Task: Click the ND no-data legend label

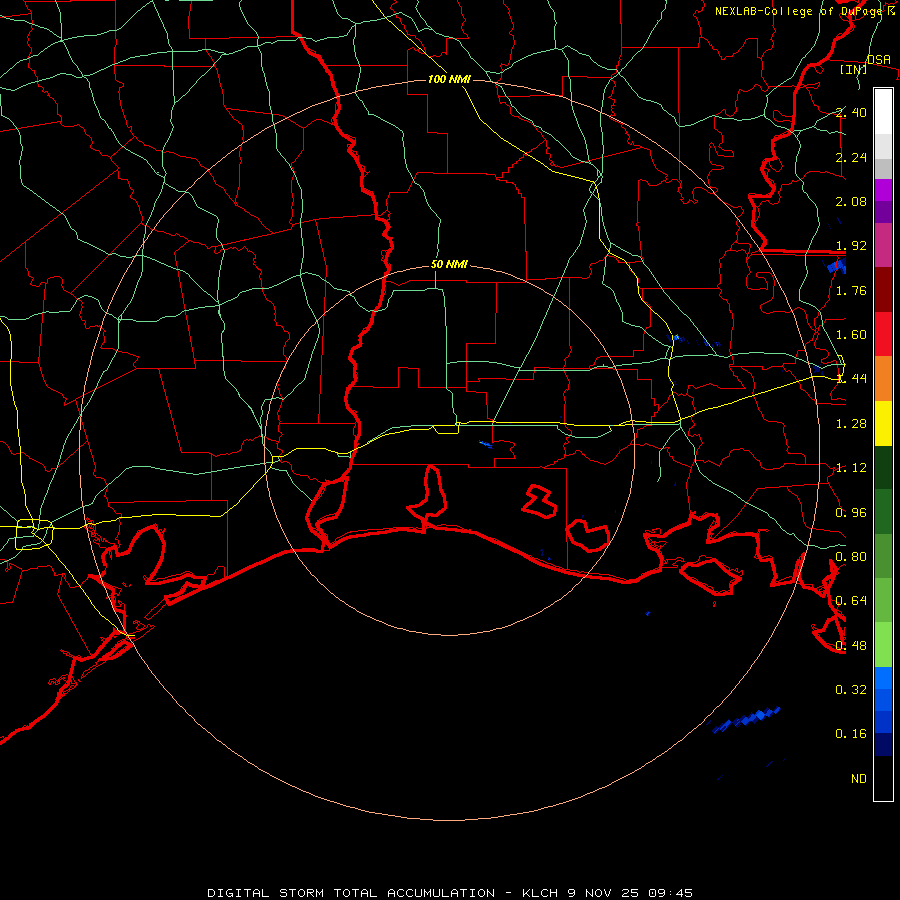Action: pos(859,779)
